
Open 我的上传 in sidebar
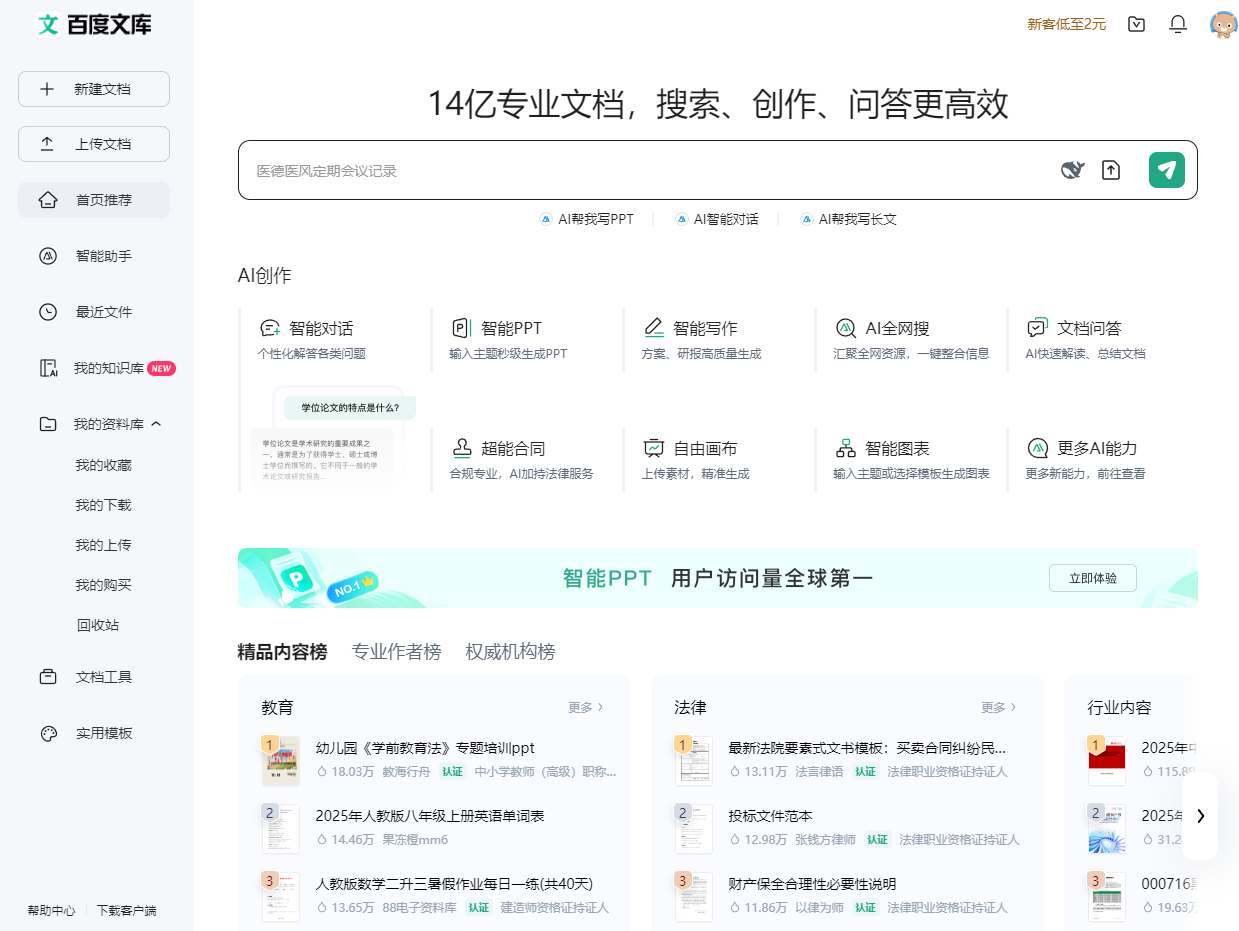(103, 545)
